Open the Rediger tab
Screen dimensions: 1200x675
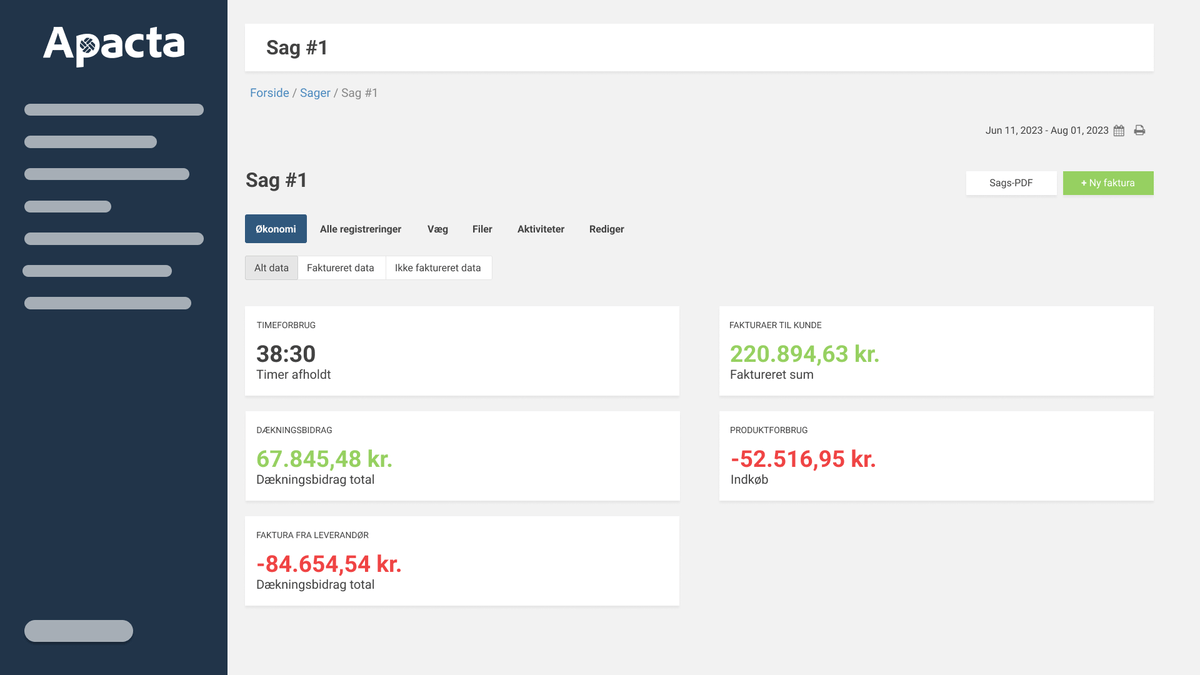[606, 229]
